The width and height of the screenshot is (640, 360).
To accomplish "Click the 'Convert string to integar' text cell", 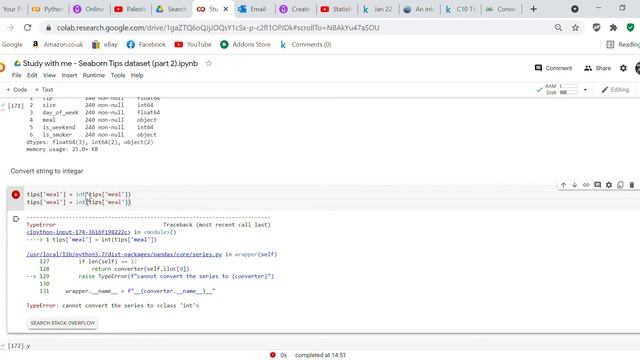I will click(47, 171).
